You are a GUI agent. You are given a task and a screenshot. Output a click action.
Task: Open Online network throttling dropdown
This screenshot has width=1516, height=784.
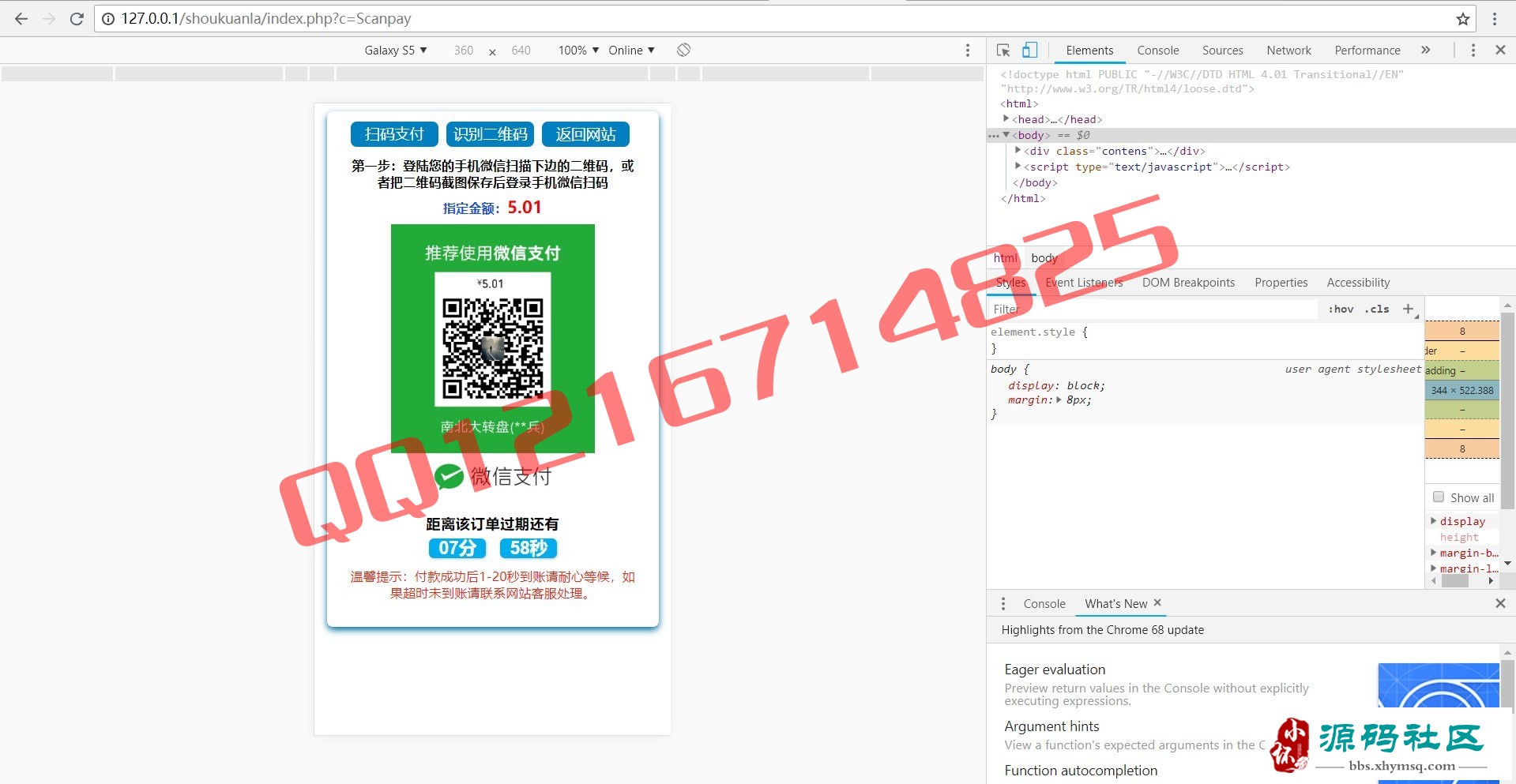(x=632, y=50)
